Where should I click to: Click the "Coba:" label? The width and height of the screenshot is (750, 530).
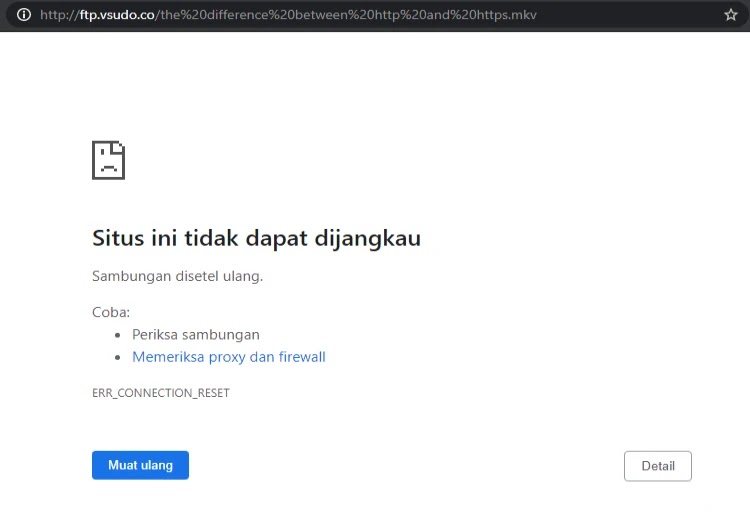click(111, 312)
